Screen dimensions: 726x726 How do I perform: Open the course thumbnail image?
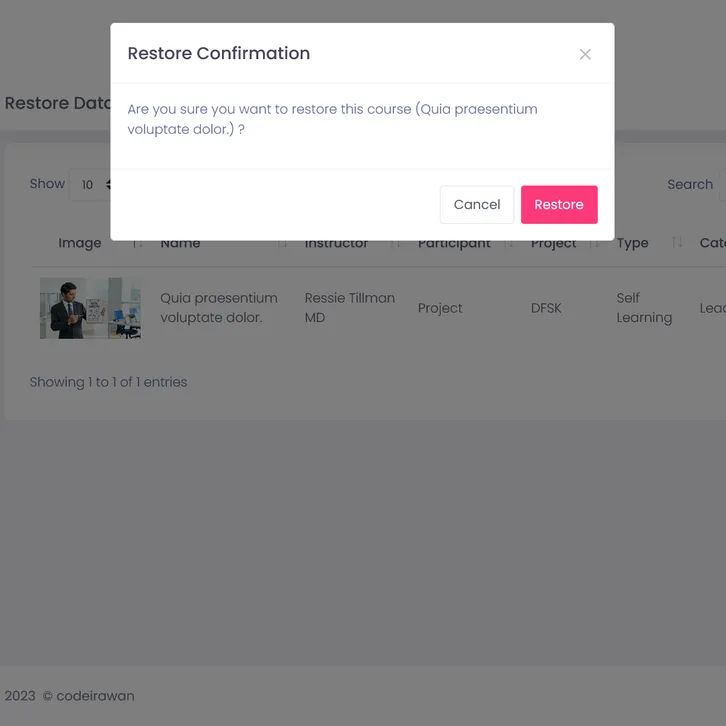point(90,308)
